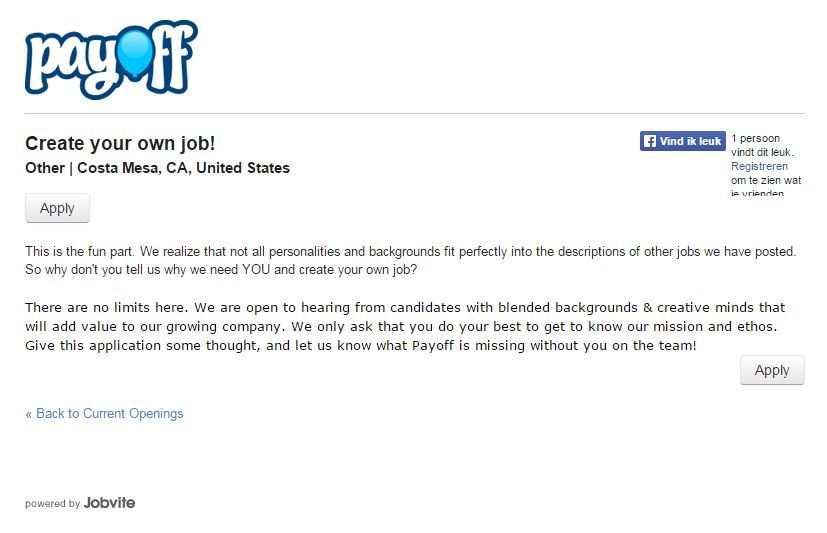Image resolution: width=827 pixels, height=533 pixels.
Task: Click the "powered by" text
Action: pos(52,503)
